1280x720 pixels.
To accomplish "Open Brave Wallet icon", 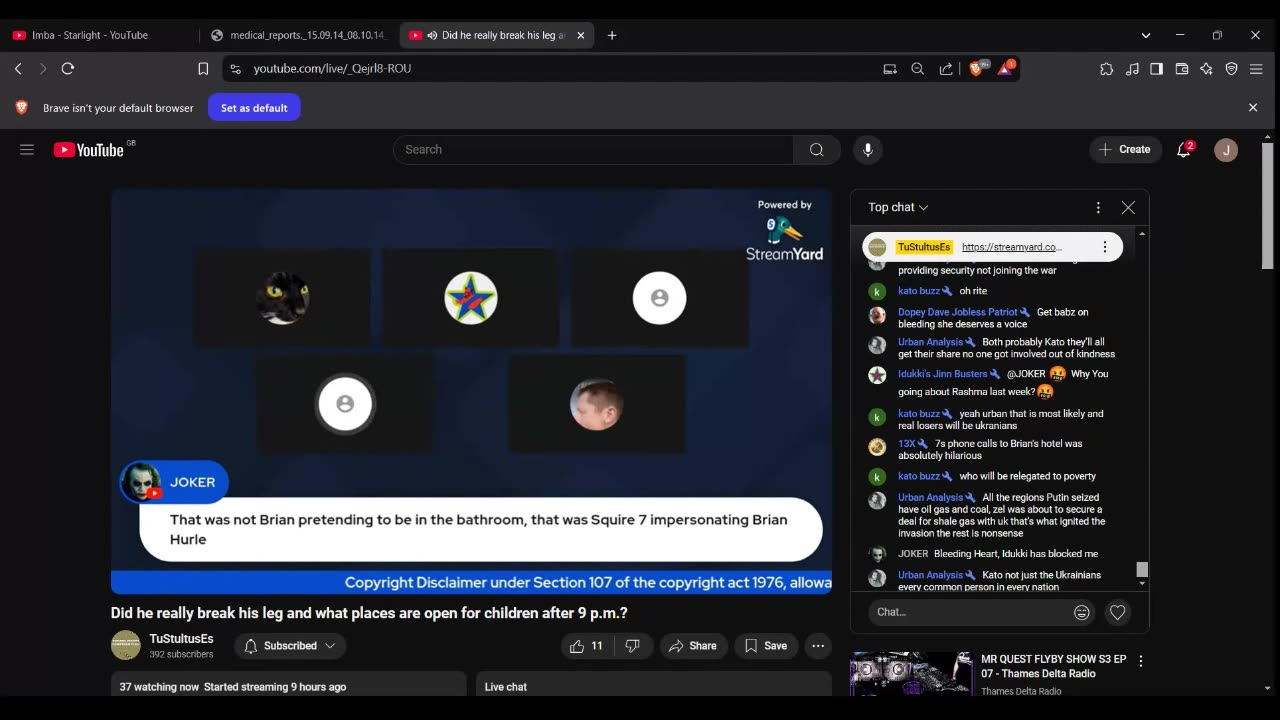I will (1181, 69).
